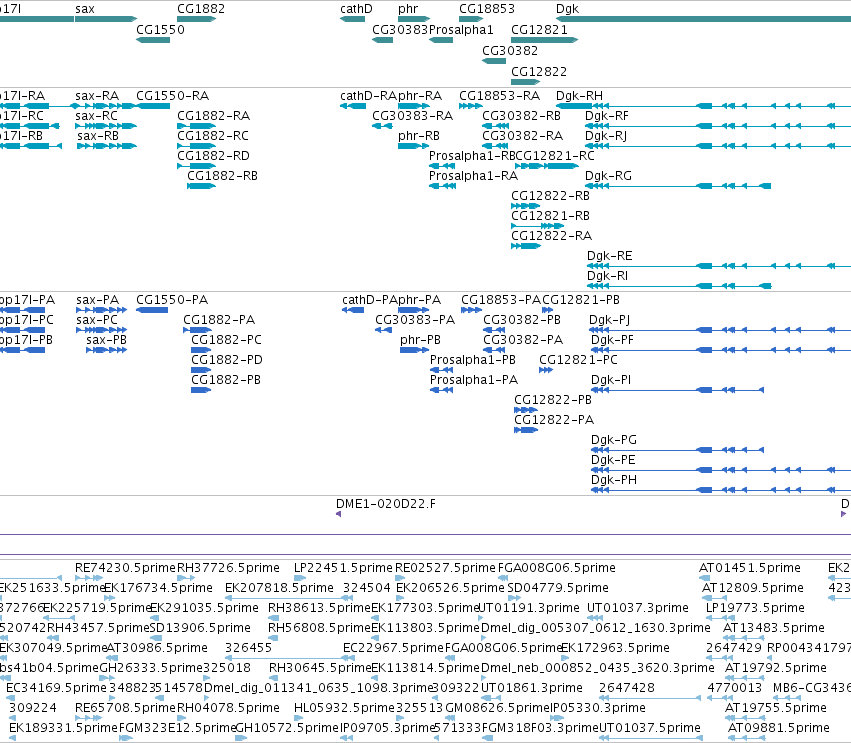Open the CG12821-PC protein label
Viewport: 851px width, 743px height.
(579, 360)
